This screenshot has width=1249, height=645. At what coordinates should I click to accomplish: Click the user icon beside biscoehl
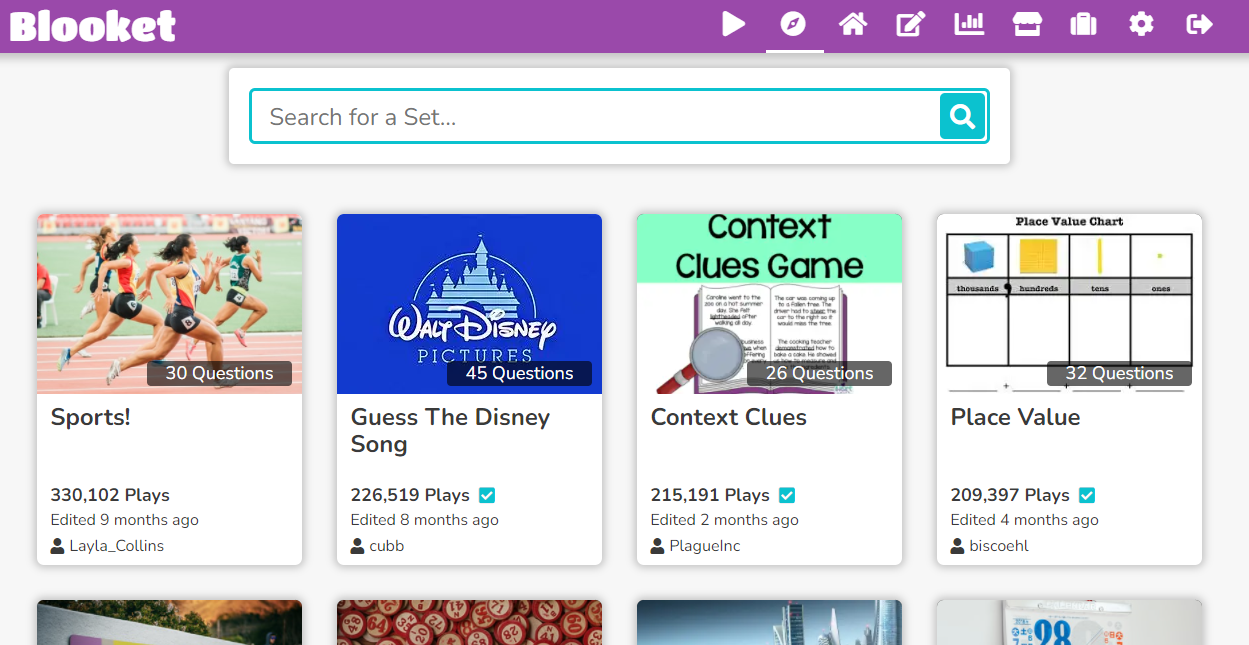958,546
